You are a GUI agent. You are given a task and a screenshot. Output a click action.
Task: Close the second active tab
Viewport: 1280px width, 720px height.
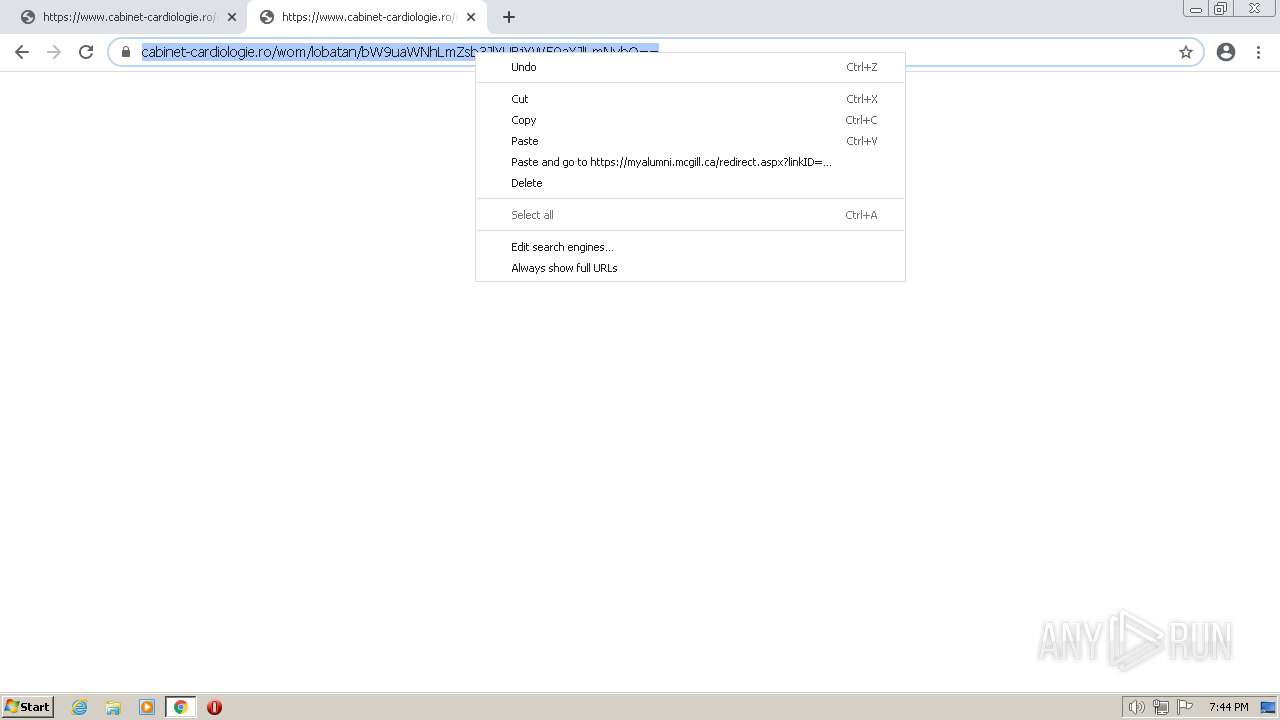coord(471,17)
